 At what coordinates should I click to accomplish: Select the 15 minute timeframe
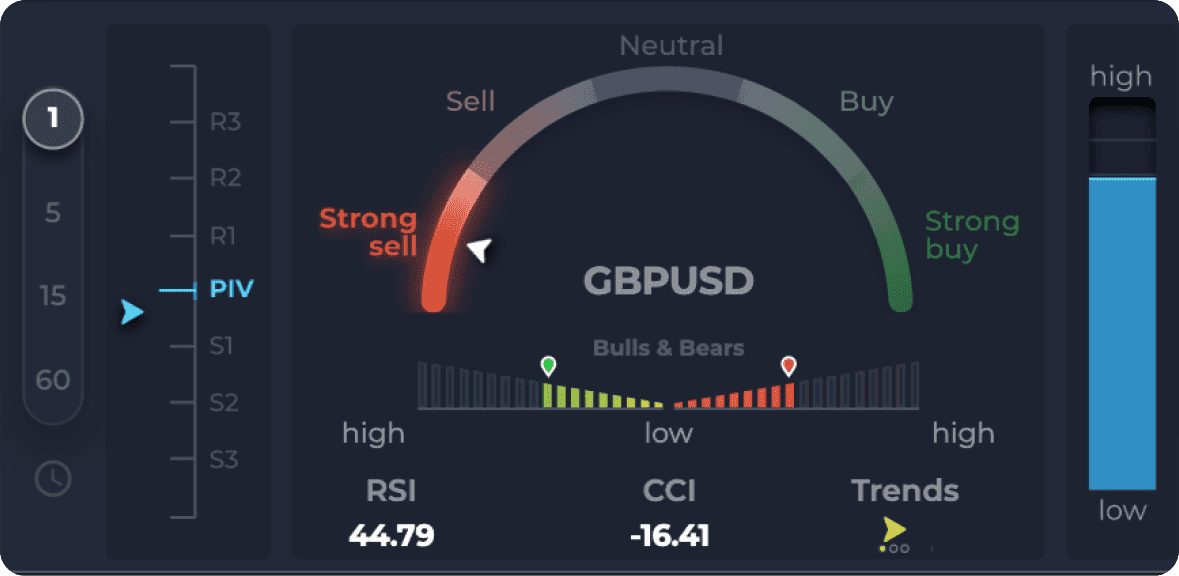[53, 296]
